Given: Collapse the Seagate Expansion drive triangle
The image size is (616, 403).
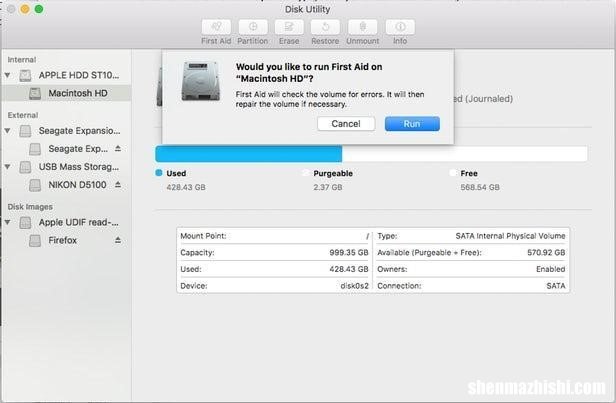Looking at the screenshot, I should pos(10,130).
